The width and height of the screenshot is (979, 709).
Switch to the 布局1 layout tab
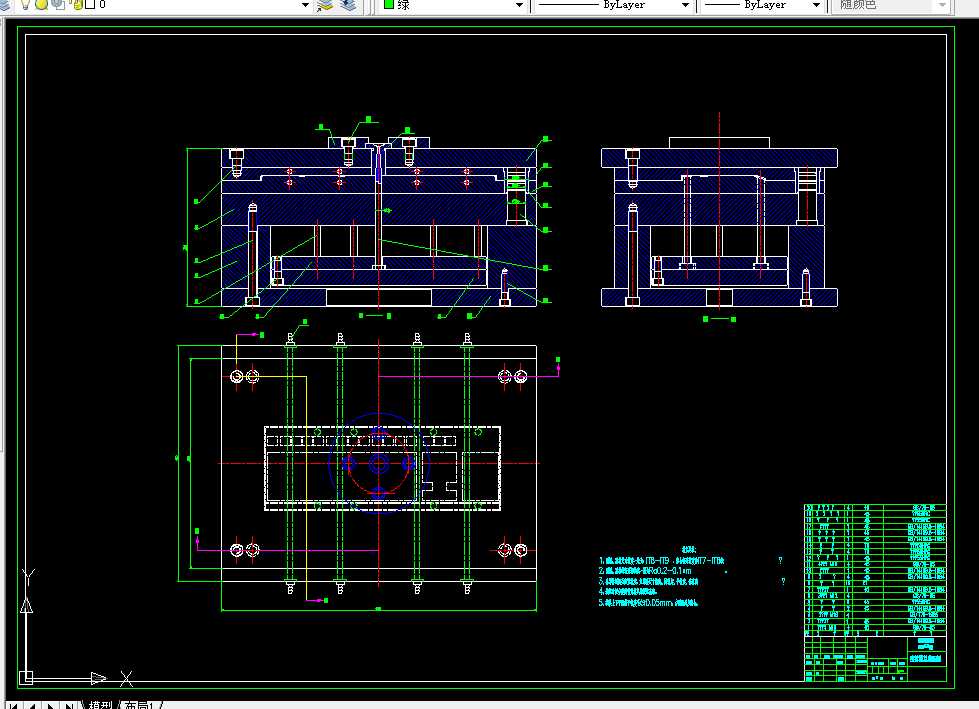140,705
